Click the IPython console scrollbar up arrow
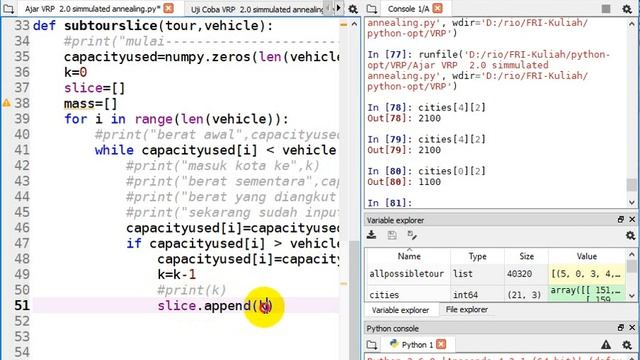640x360 pixels. pos(631,24)
